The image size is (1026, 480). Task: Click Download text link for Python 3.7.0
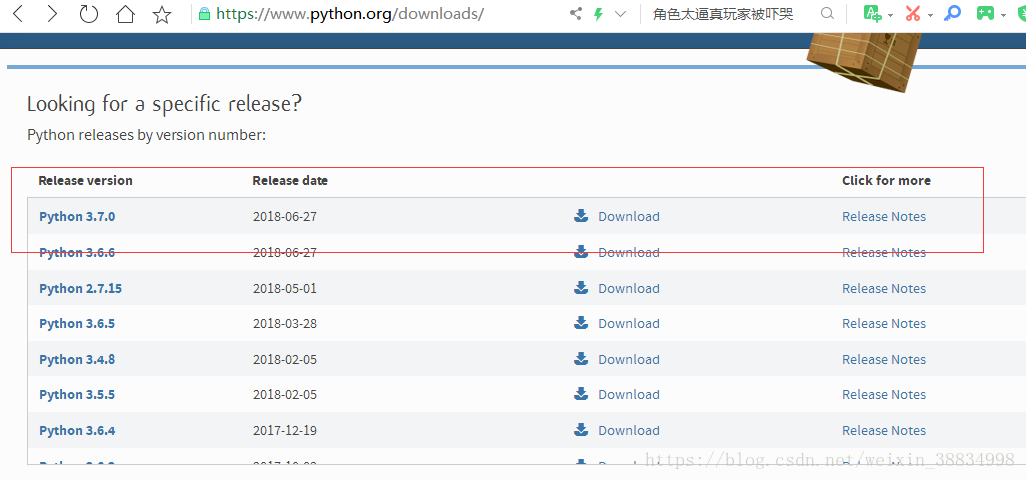pyautogui.click(x=629, y=216)
